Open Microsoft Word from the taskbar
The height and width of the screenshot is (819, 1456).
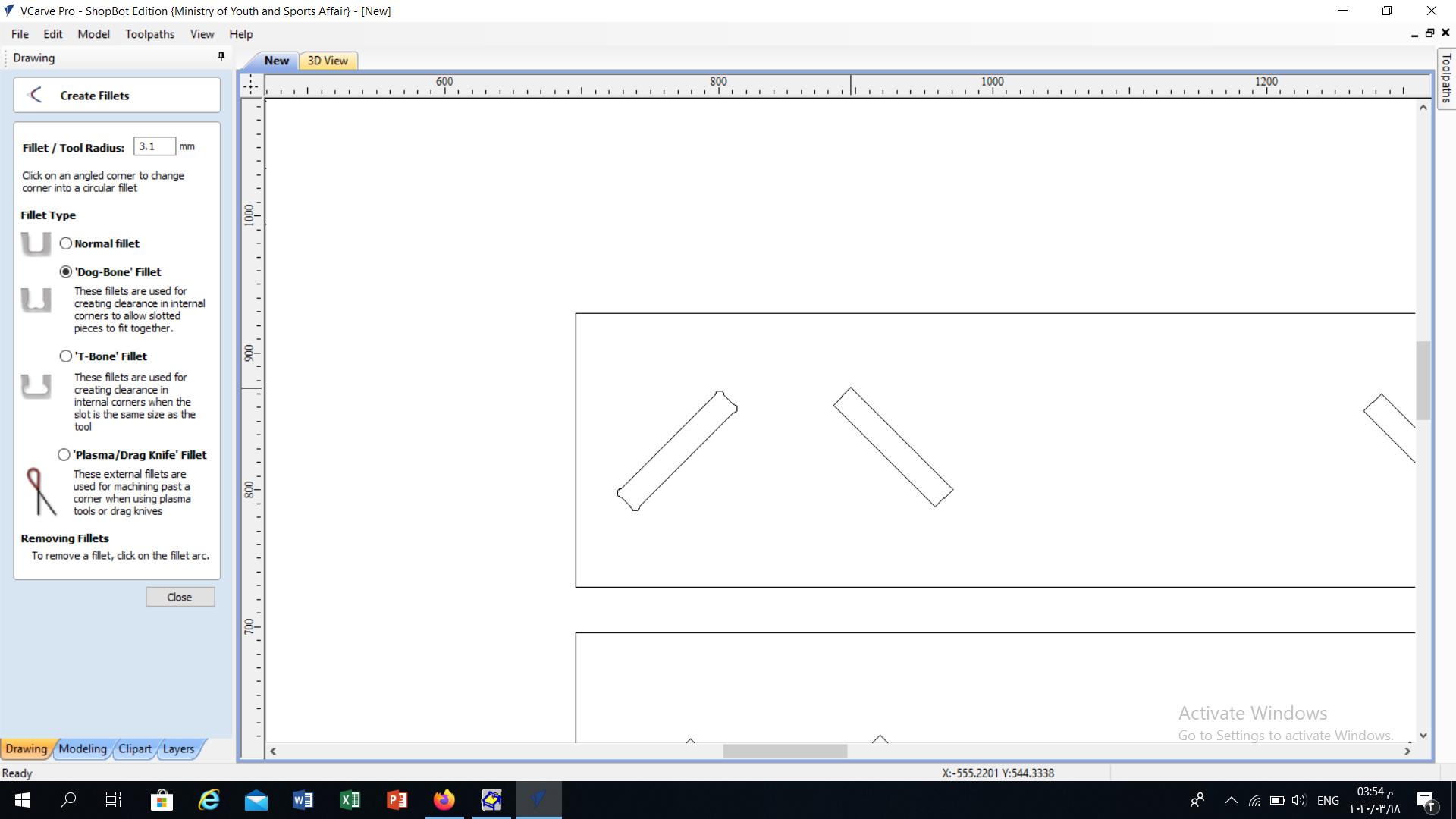(x=303, y=800)
